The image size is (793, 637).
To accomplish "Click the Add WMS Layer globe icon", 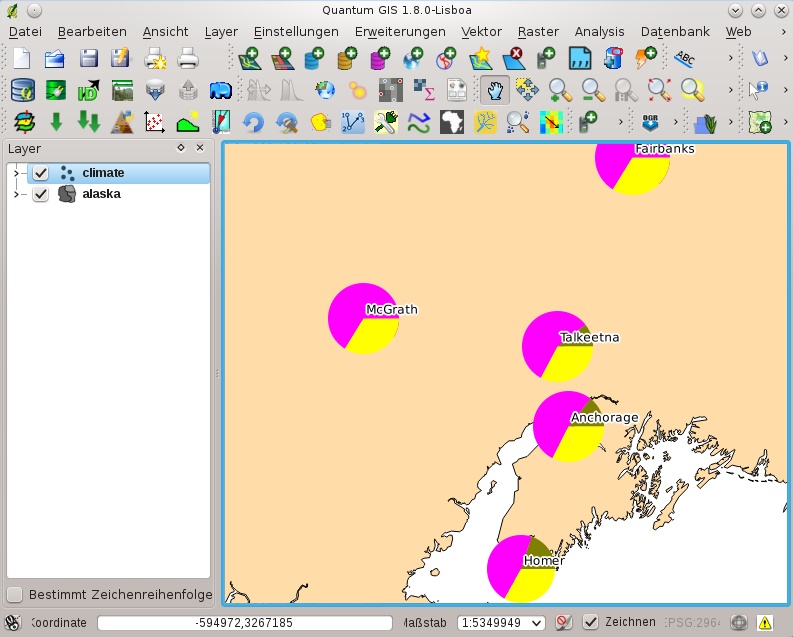I will pos(413,59).
